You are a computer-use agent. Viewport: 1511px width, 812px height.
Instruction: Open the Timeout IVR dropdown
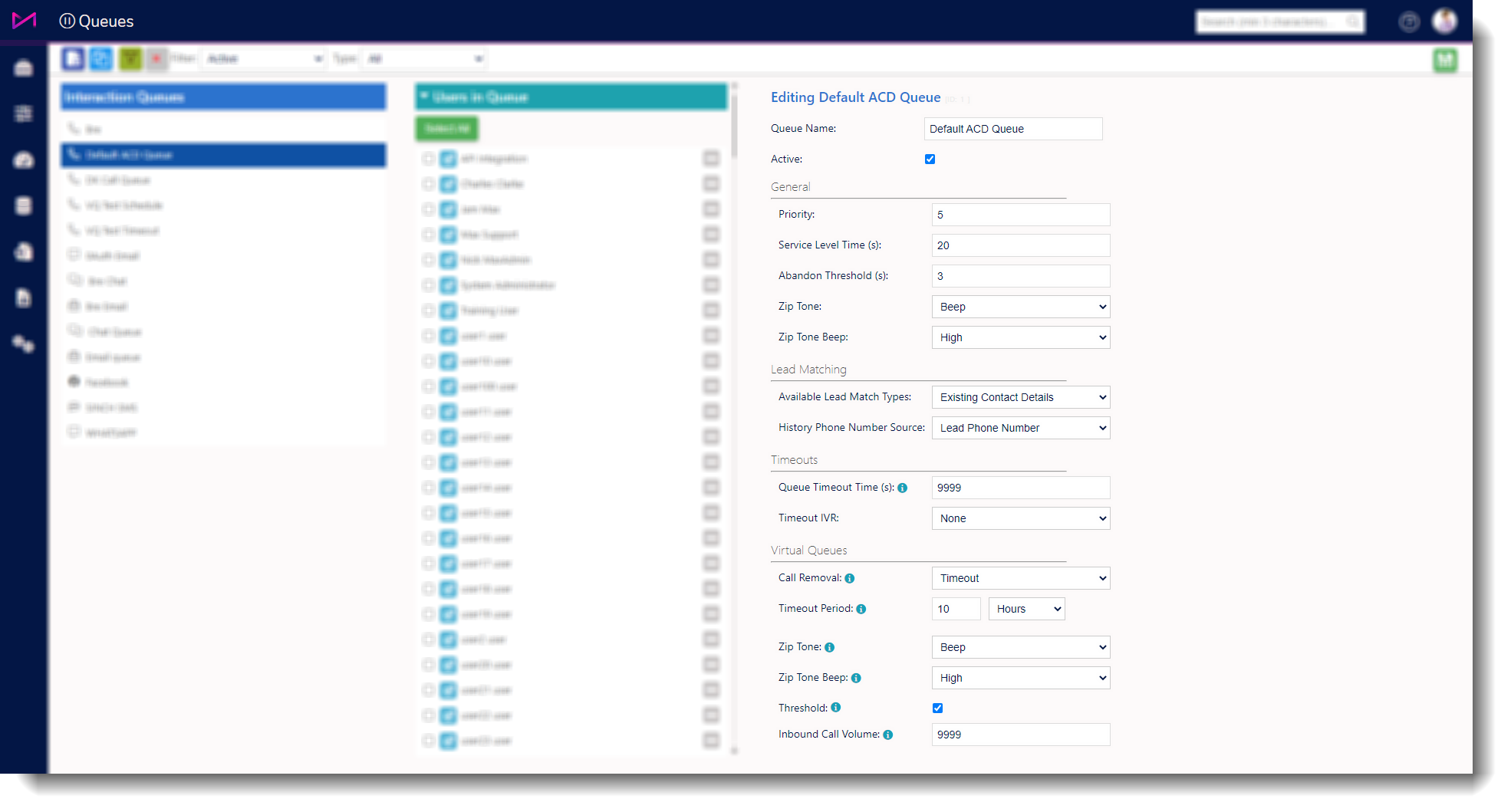pyautogui.click(x=1021, y=518)
